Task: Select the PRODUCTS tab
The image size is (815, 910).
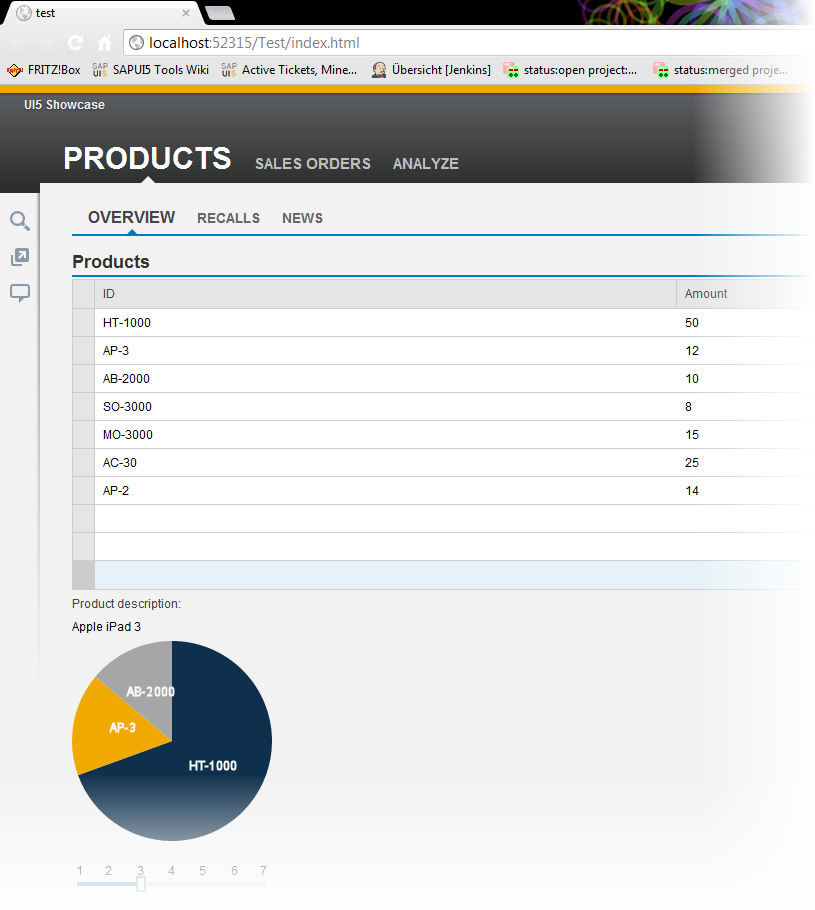Action: 147,158
